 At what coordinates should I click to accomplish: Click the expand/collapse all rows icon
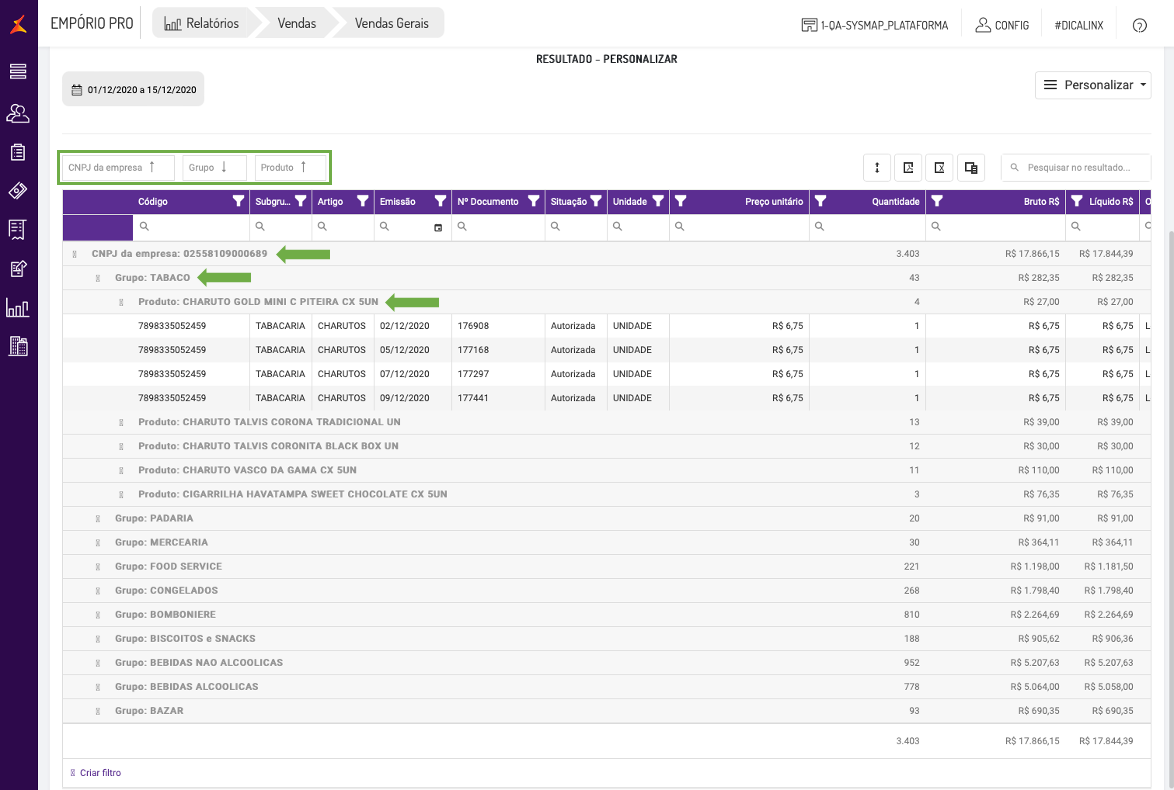tap(877, 168)
